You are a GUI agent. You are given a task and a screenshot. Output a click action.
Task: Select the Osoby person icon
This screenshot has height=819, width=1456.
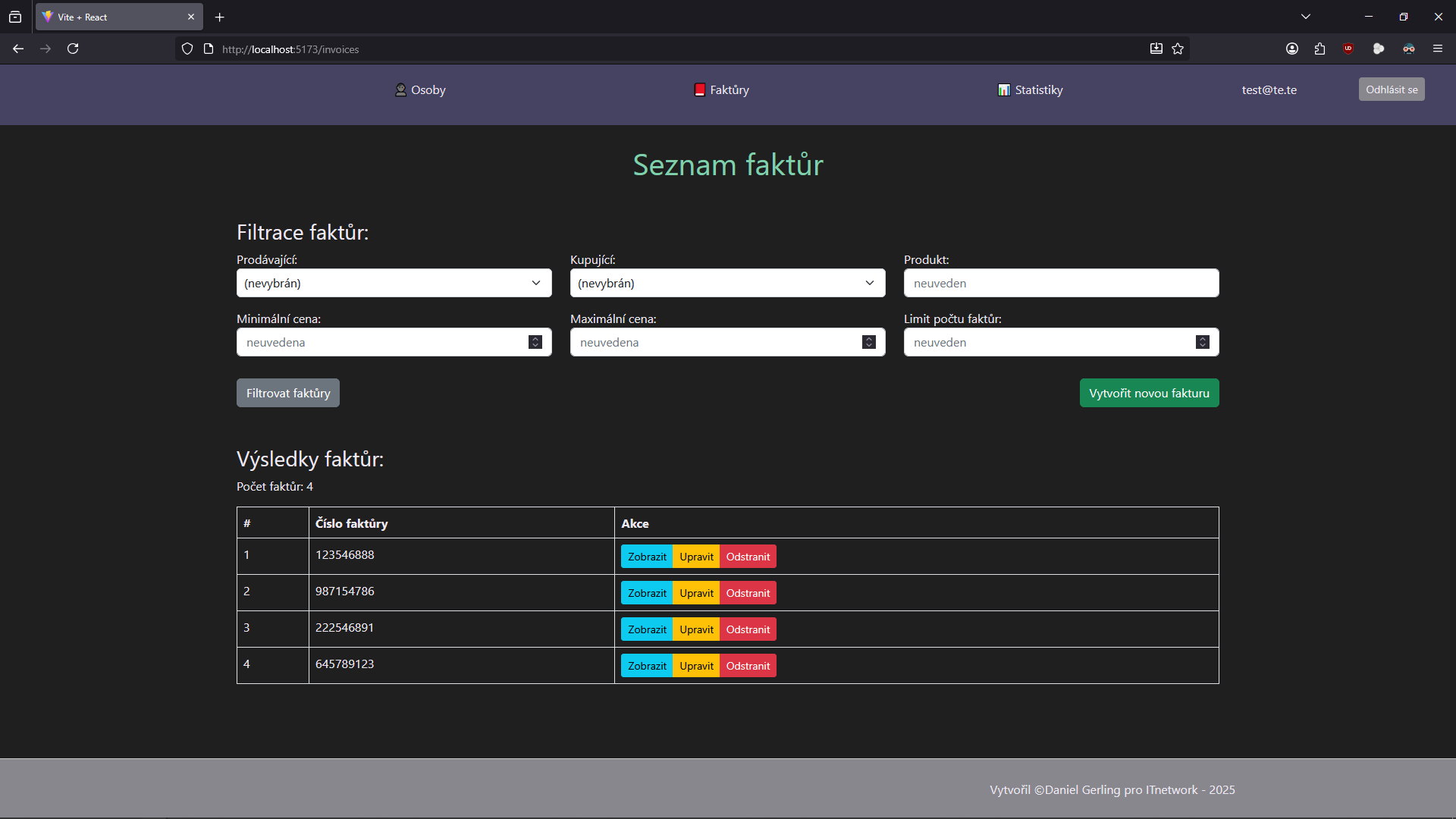pyautogui.click(x=401, y=89)
